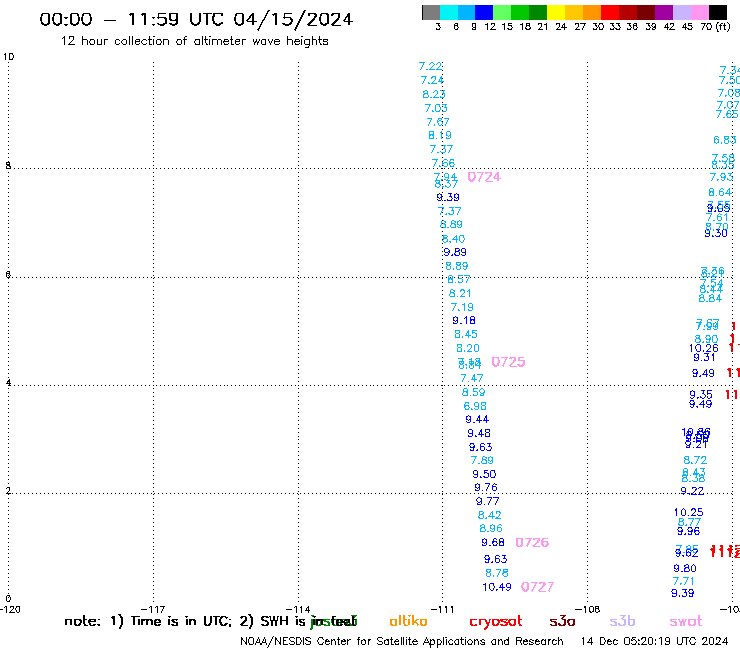The image size is (740, 650).
Task: Click the wave height value 8.78
Action: click(x=497, y=573)
